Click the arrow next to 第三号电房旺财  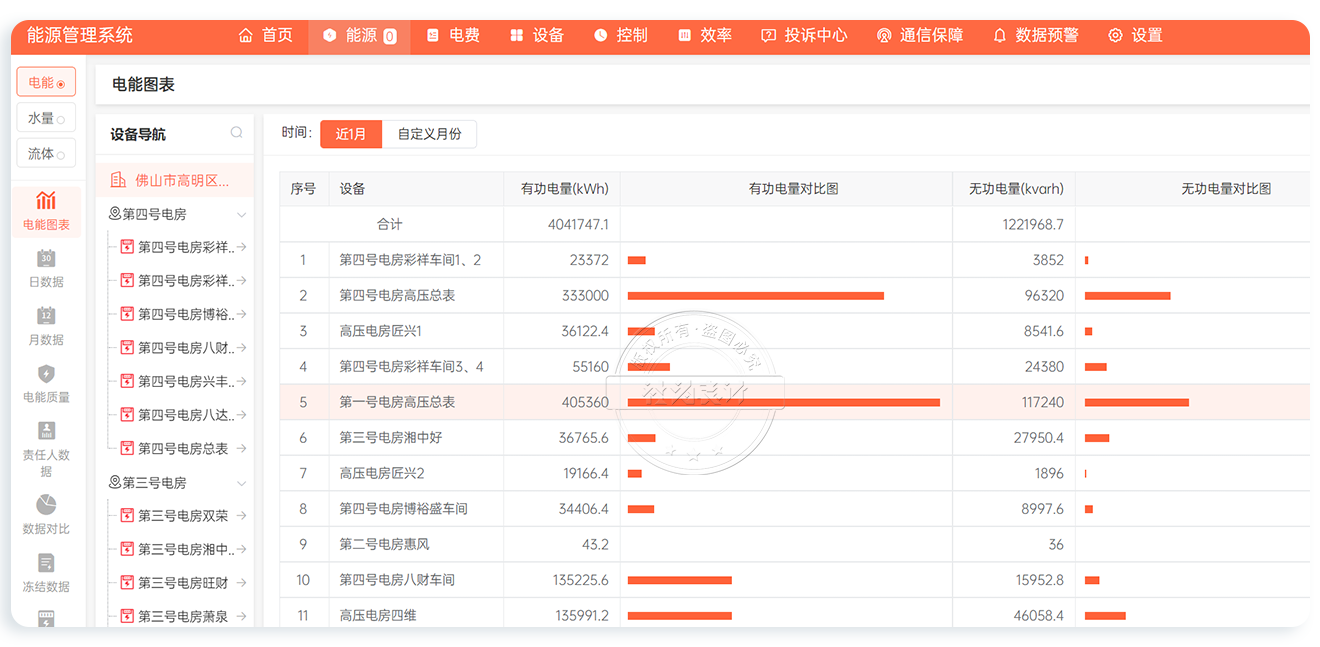[x=241, y=582]
